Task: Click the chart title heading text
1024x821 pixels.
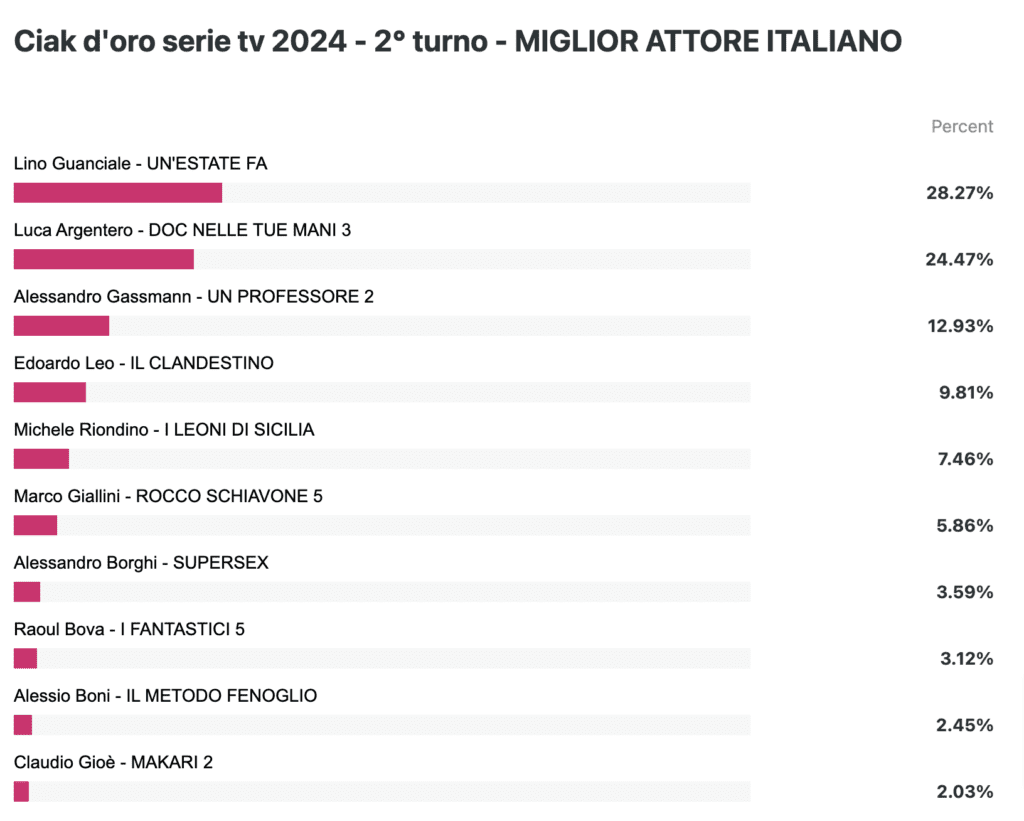Action: tap(458, 41)
